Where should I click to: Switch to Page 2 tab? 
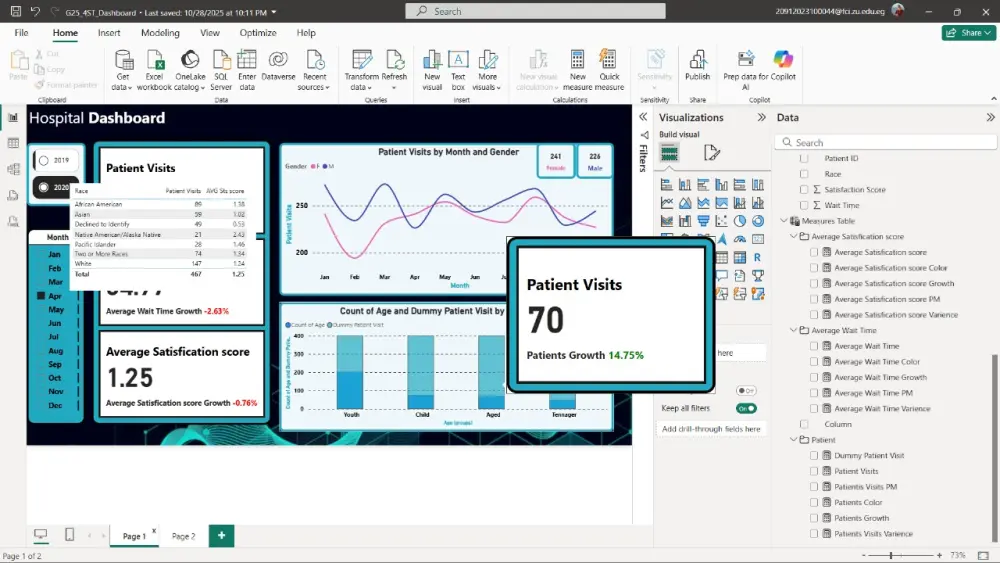(184, 536)
